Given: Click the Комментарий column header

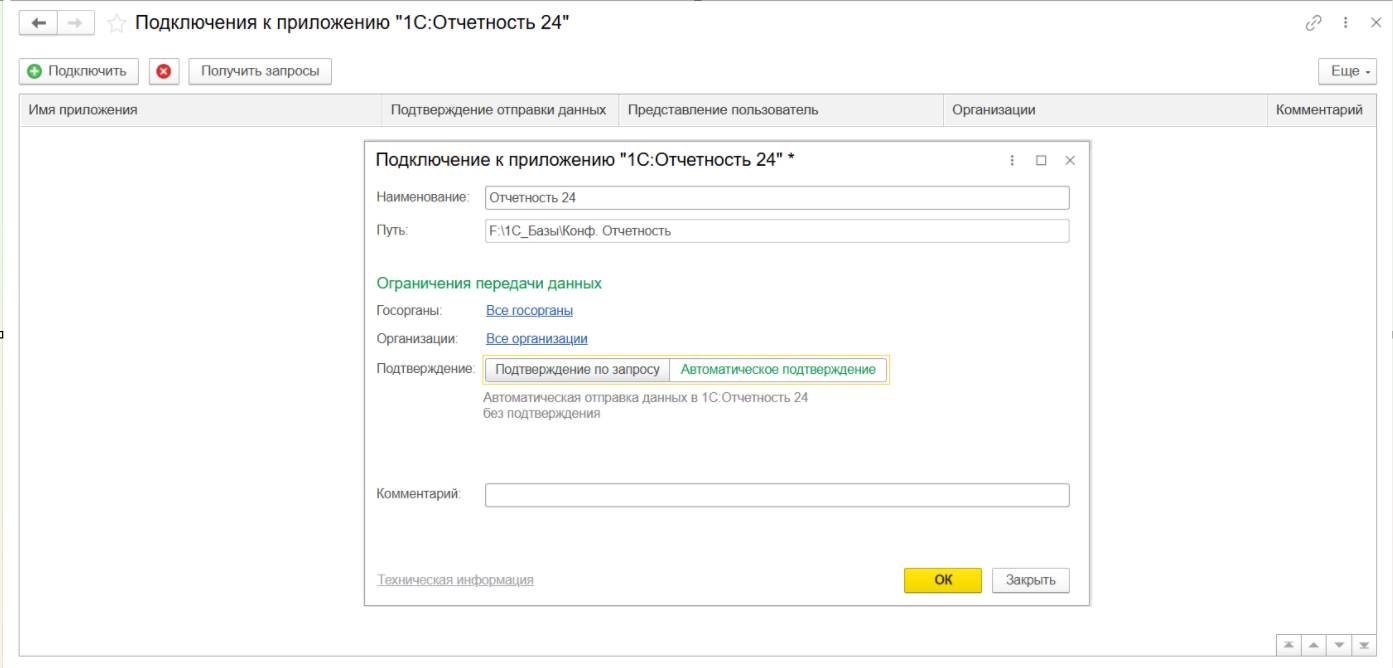Looking at the screenshot, I should [1320, 110].
